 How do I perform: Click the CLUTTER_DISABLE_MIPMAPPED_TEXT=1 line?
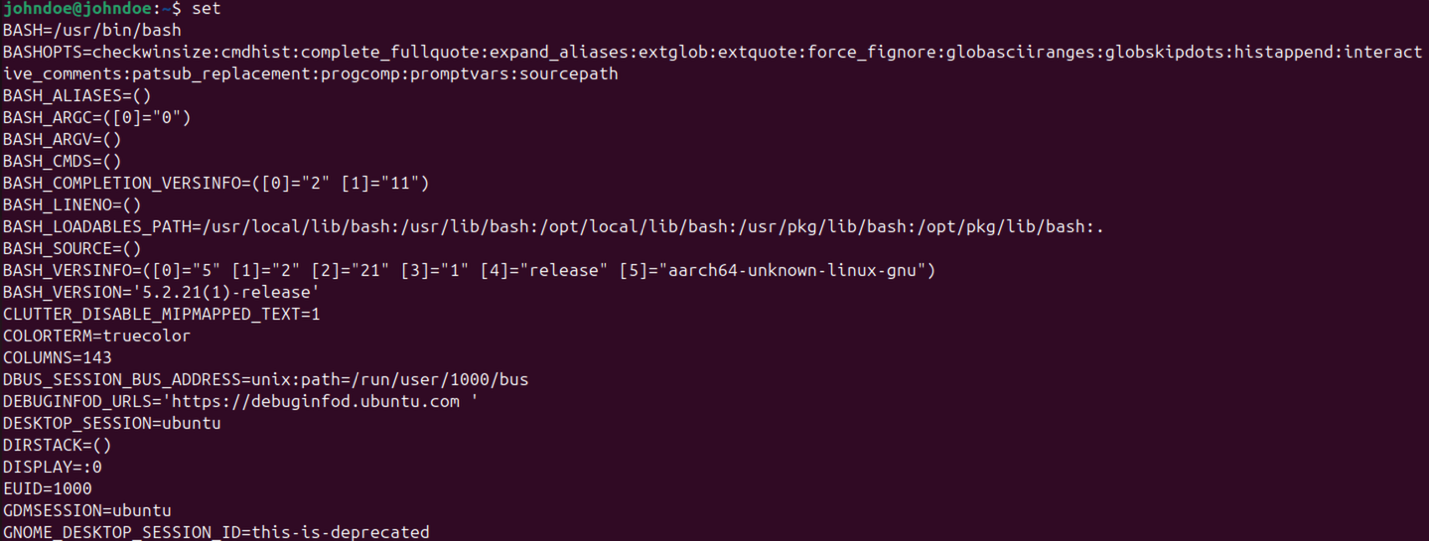pyautogui.click(x=161, y=314)
